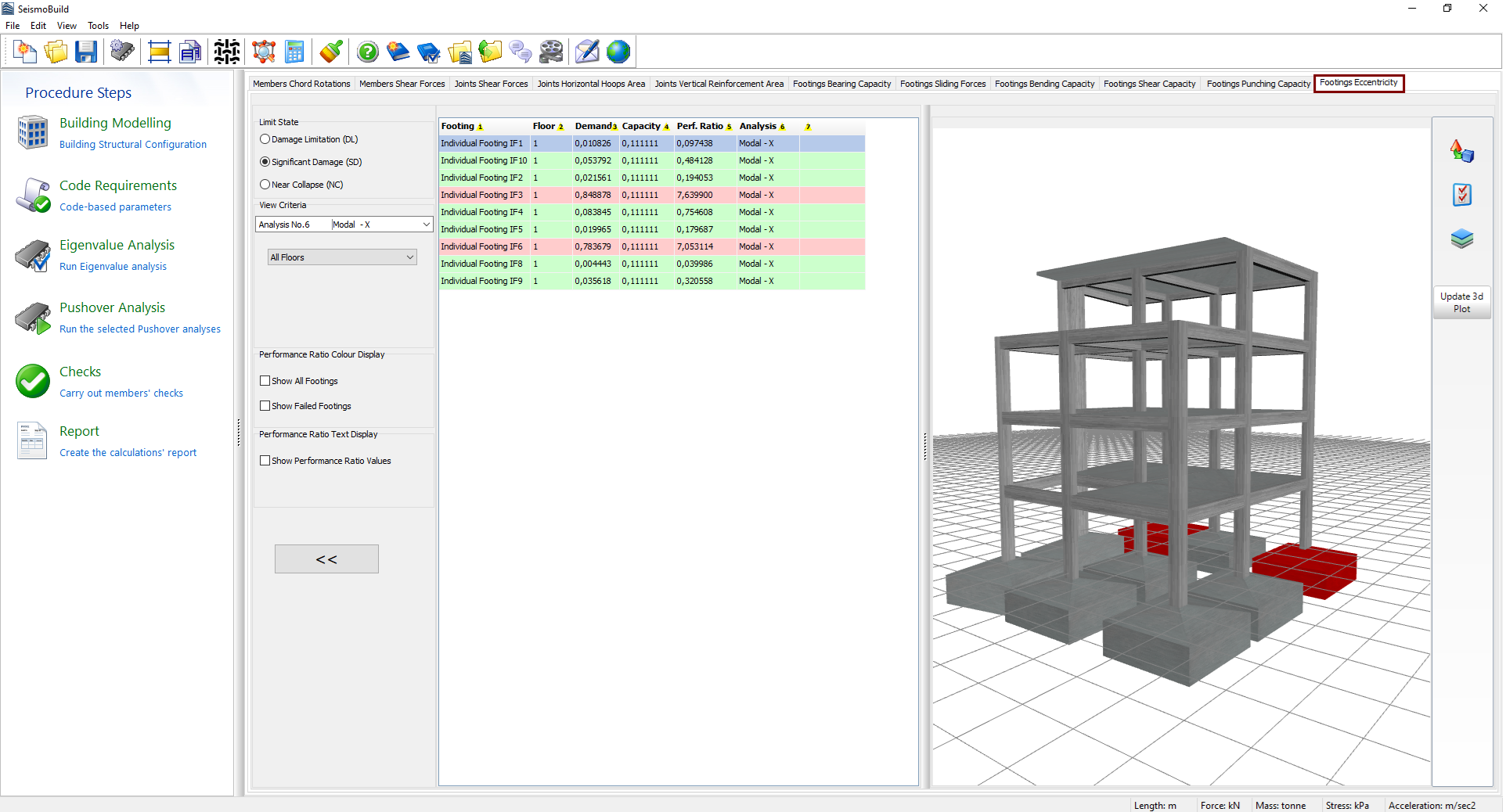
Task: Switch to the Footings Bearing Capacity tab
Action: tap(841, 84)
